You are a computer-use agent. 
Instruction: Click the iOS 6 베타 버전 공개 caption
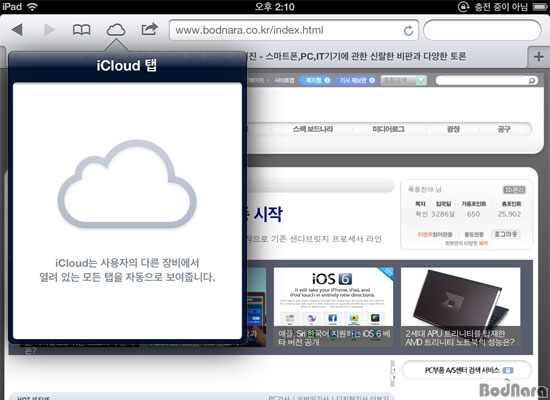coord(334,337)
